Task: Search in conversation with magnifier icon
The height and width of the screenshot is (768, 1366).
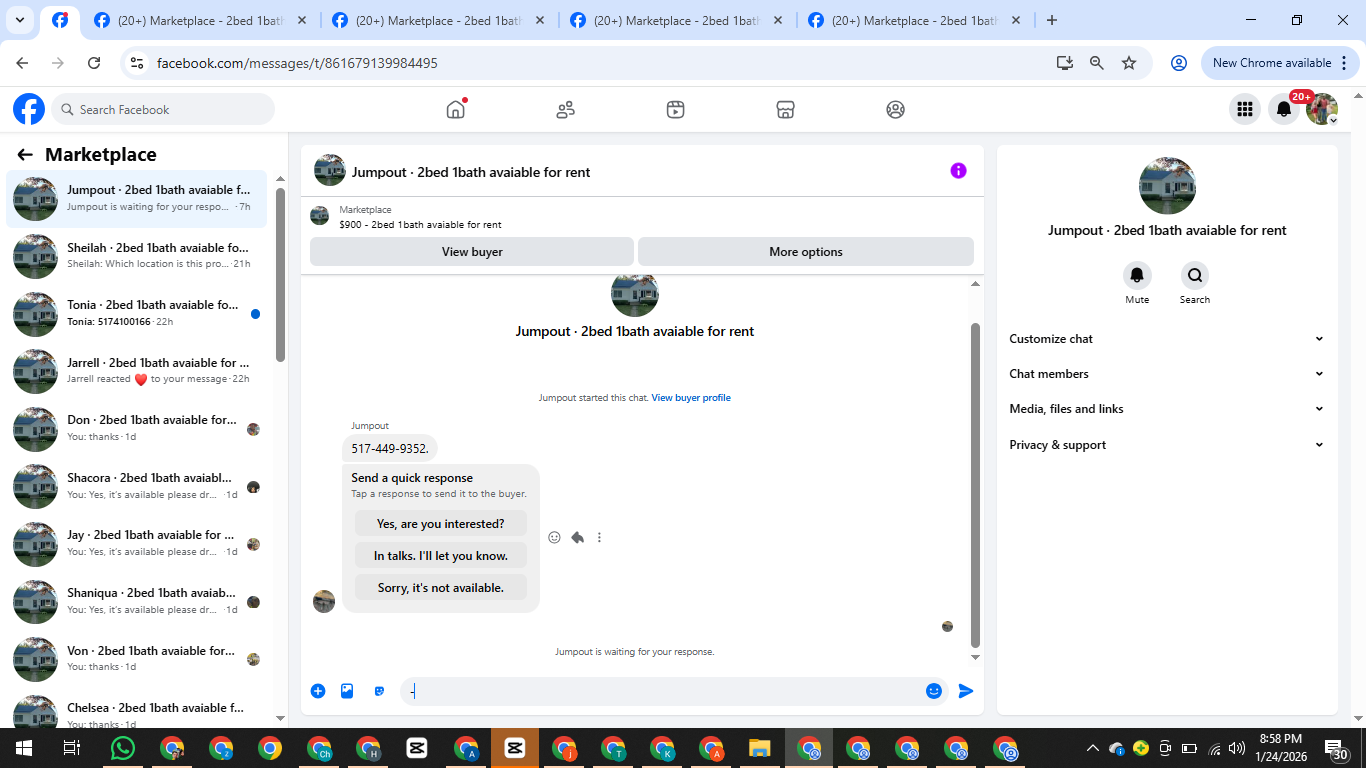Action: pyautogui.click(x=1195, y=275)
